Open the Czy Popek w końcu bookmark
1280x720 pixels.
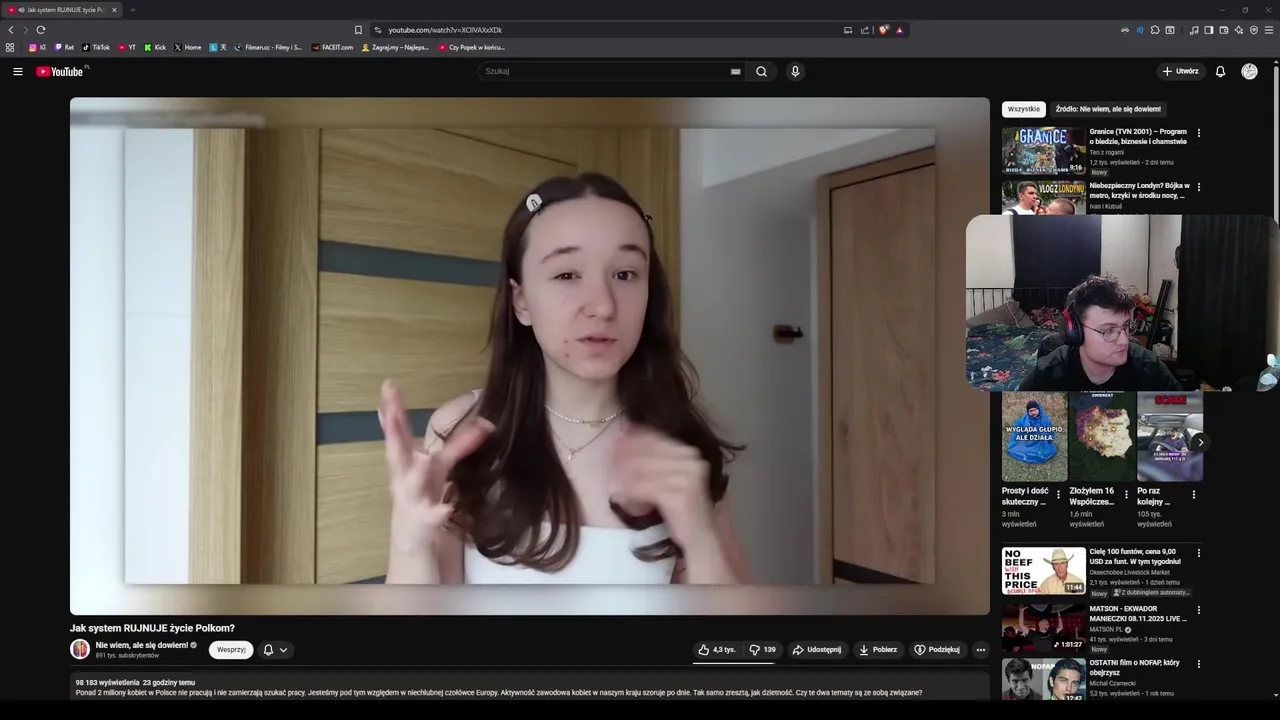[471, 47]
